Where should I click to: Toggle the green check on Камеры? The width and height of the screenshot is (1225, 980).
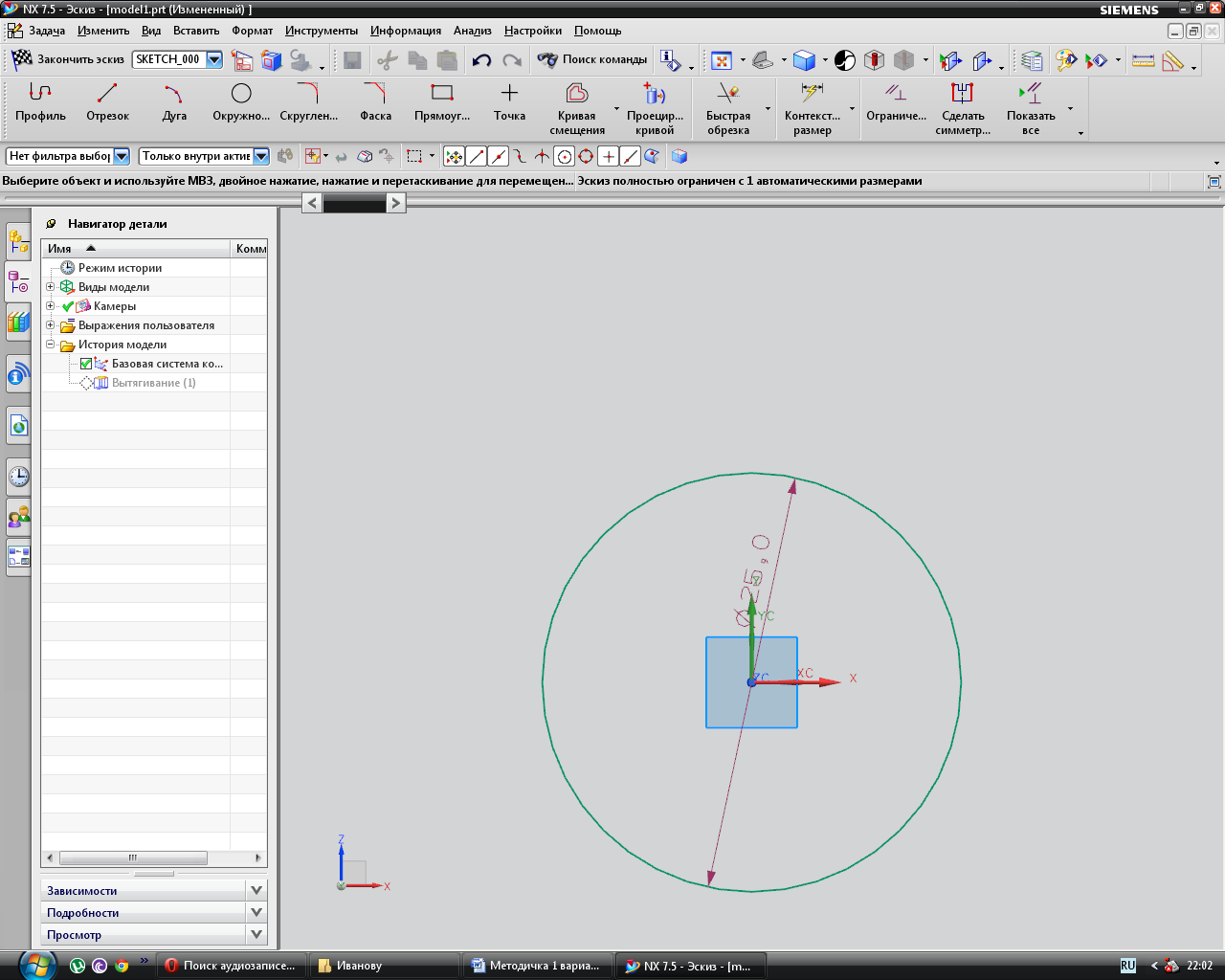[68, 306]
